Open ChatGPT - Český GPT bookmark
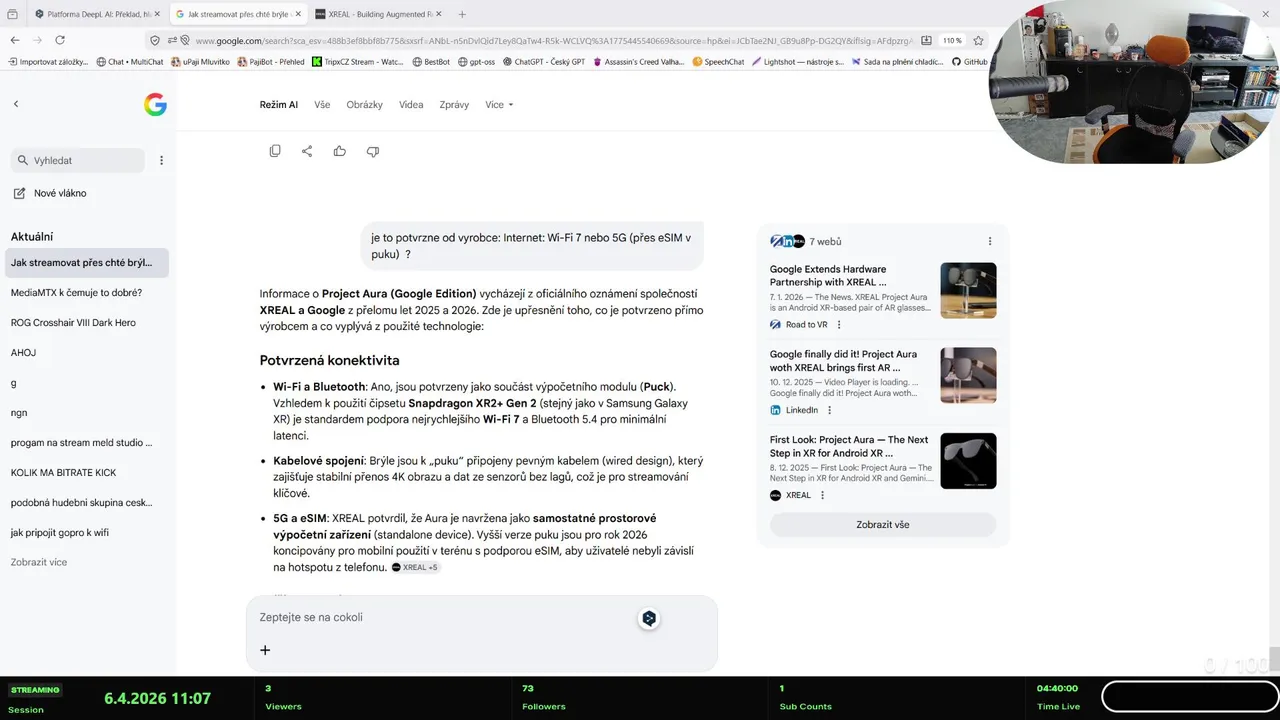The height and width of the screenshot is (720, 1280). click(544, 61)
